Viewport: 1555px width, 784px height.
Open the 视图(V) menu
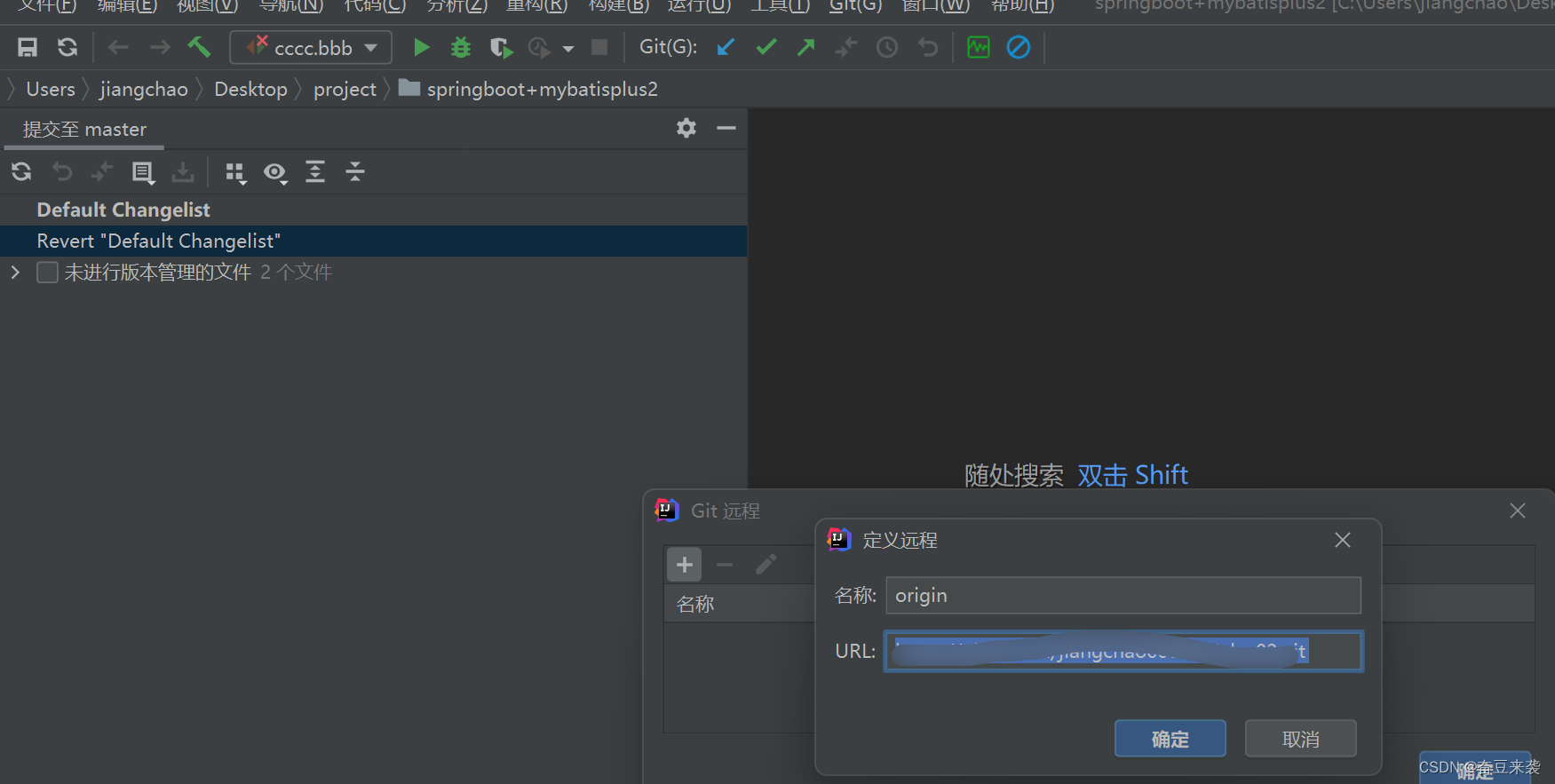[208, 6]
